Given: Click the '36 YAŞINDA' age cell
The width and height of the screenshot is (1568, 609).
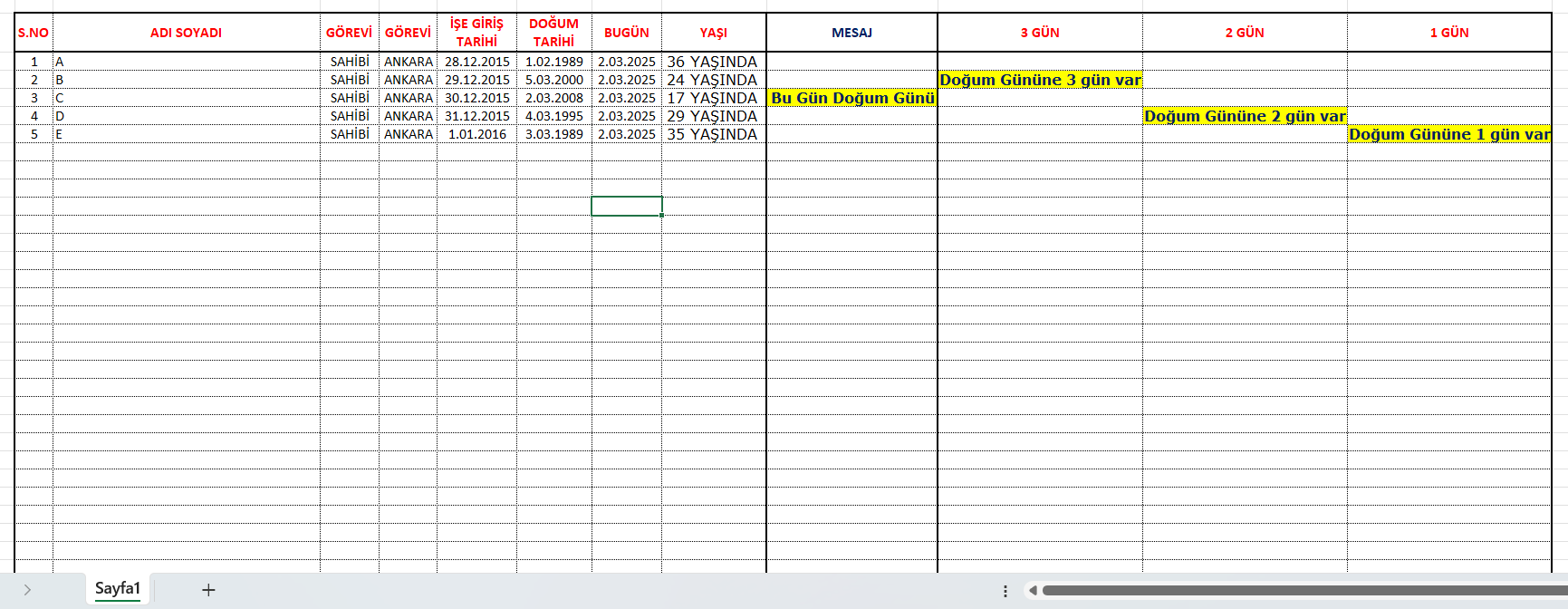Looking at the screenshot, I should click(x=713, y=62).
